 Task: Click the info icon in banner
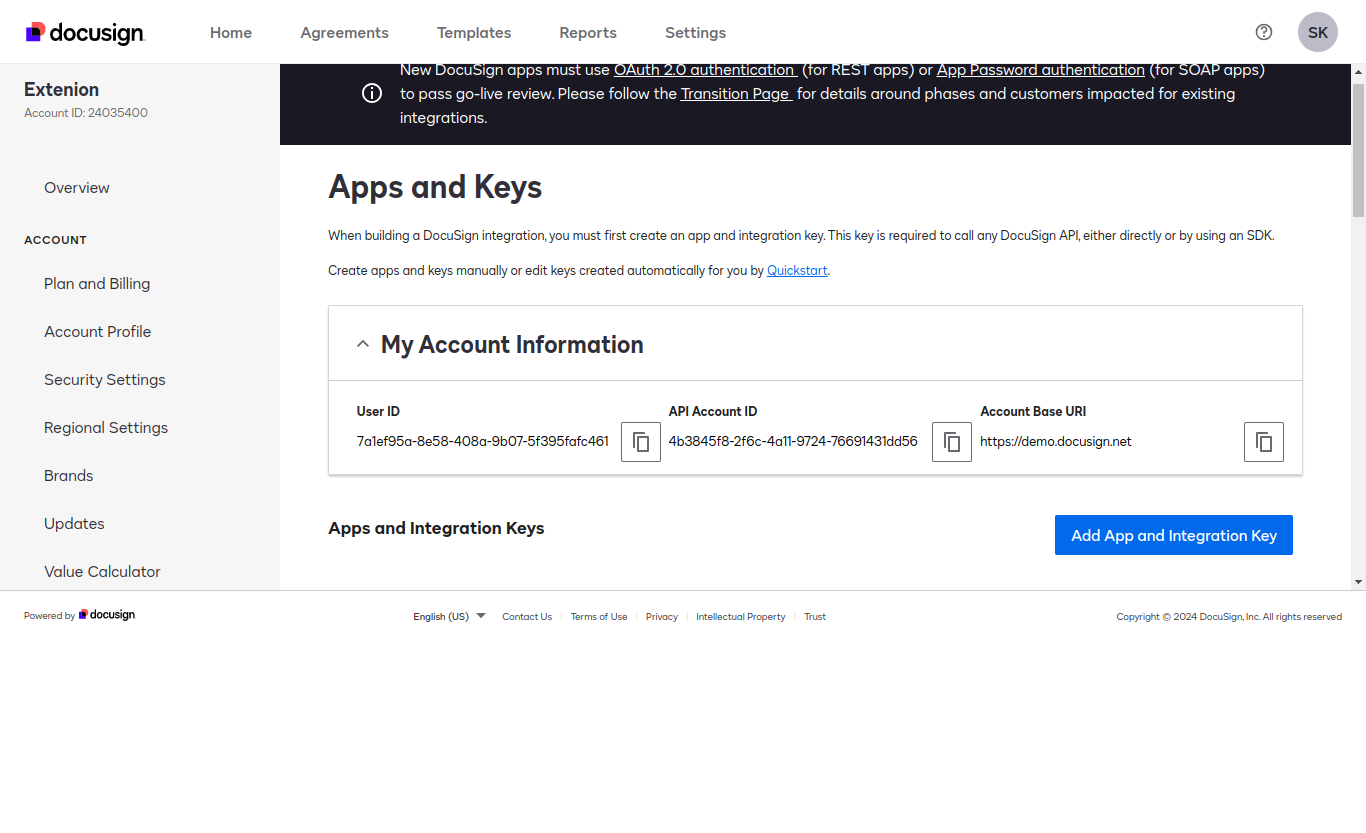[x=372, y=94]
